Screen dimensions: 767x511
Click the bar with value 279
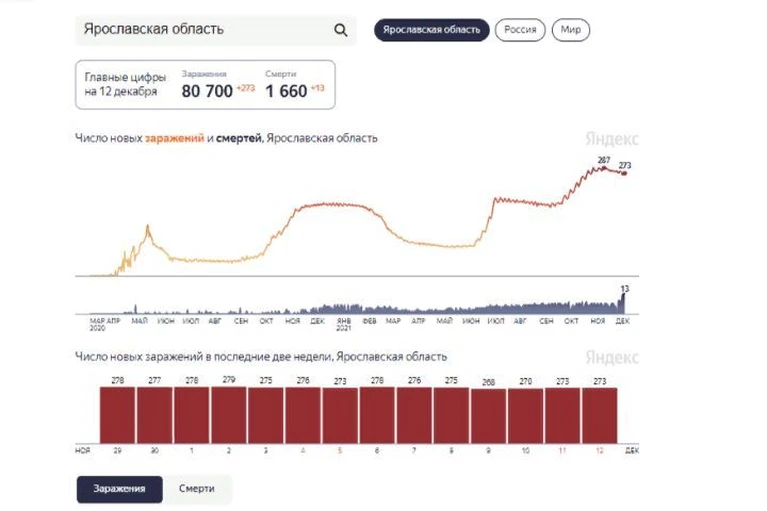(x=228, y=415)
